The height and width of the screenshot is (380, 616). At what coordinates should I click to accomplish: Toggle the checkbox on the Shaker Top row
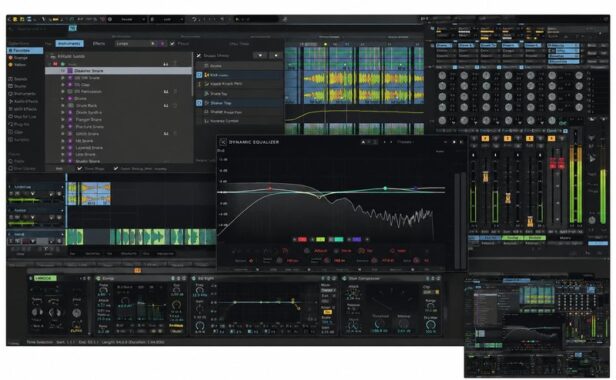[199, 103]
